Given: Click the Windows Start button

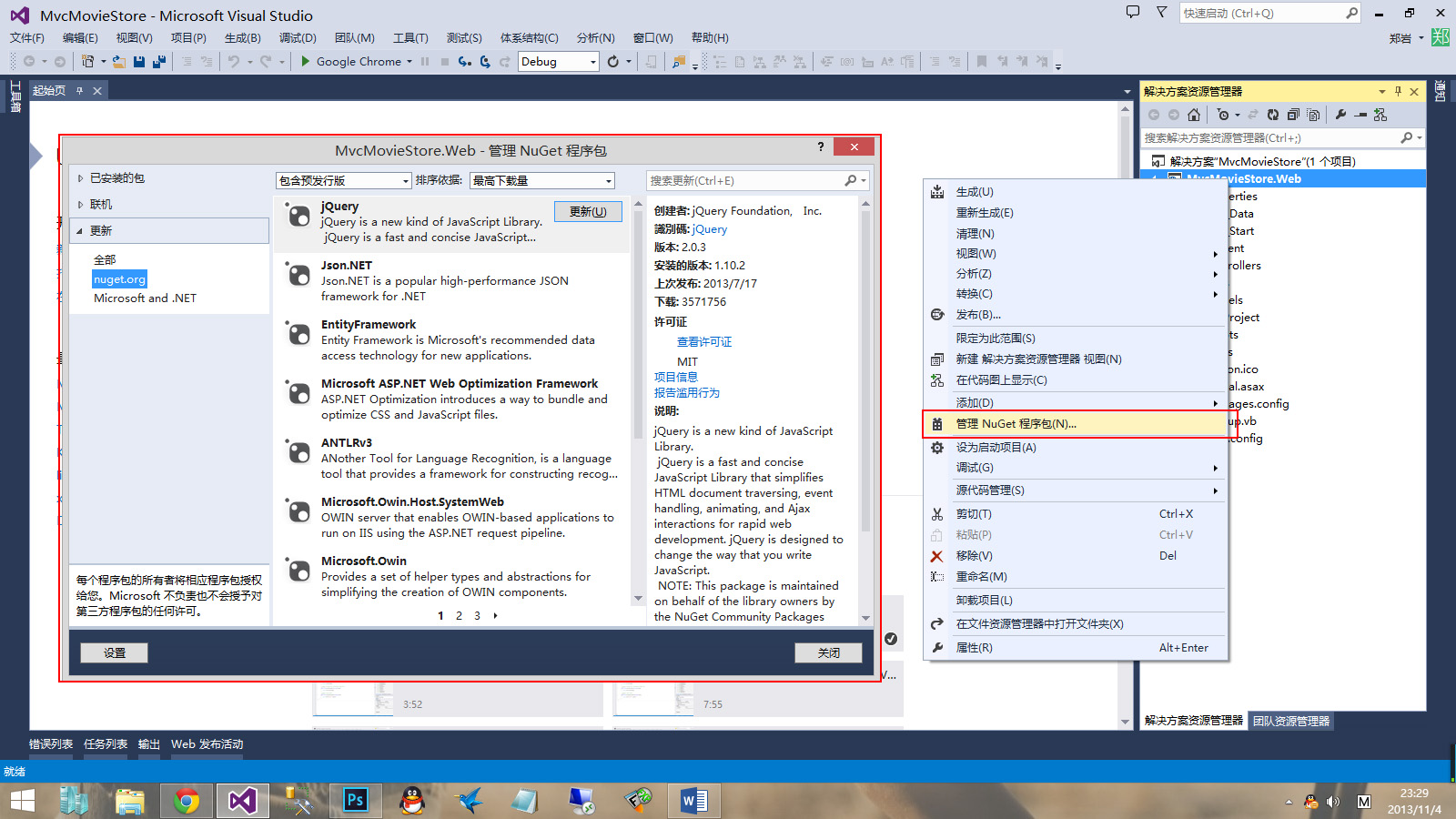Looking at the screenshot, I should 22,801.
